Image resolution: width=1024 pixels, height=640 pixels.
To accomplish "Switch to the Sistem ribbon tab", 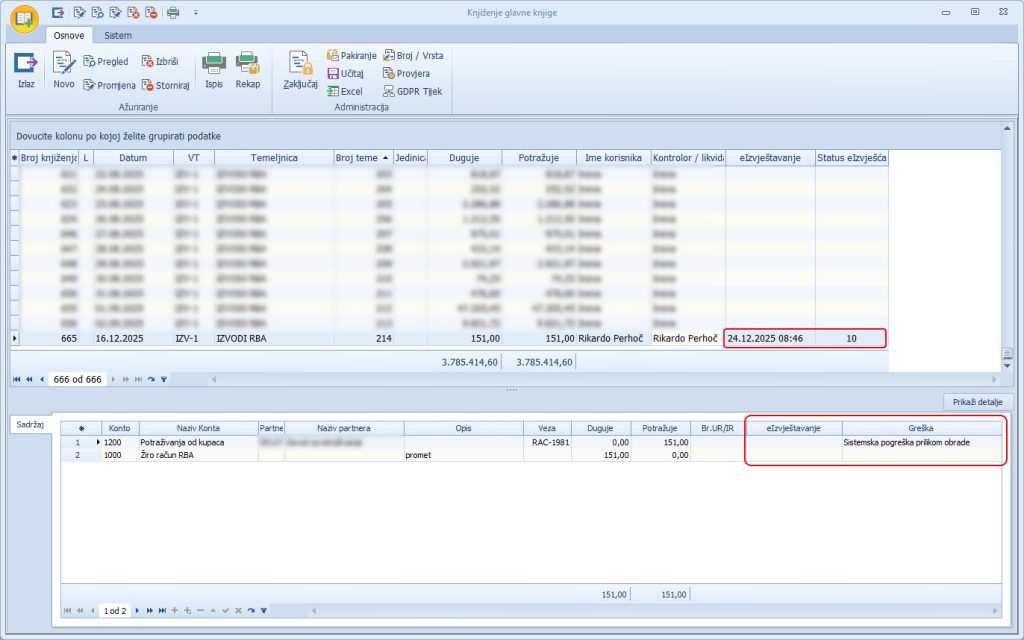I will 118,35.
